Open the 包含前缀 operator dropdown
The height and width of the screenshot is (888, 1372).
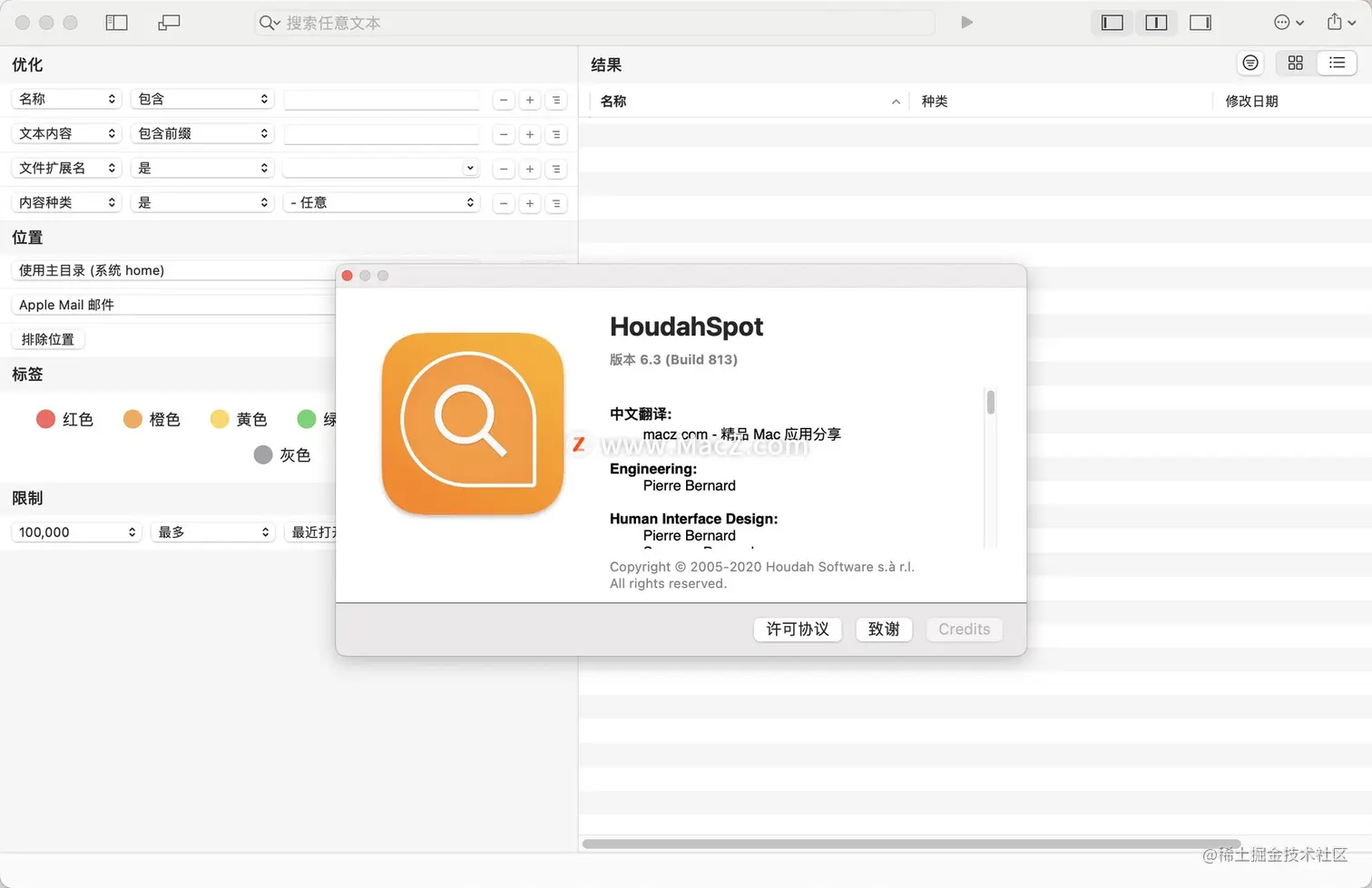click(202, 133)
